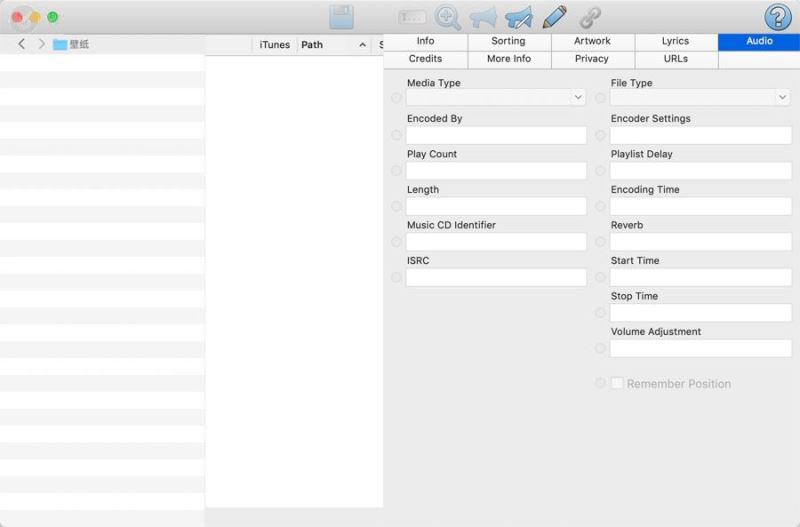Viewport: 800px width, 527px height.
Task: Click the Length text field
Action: (496, 206)
